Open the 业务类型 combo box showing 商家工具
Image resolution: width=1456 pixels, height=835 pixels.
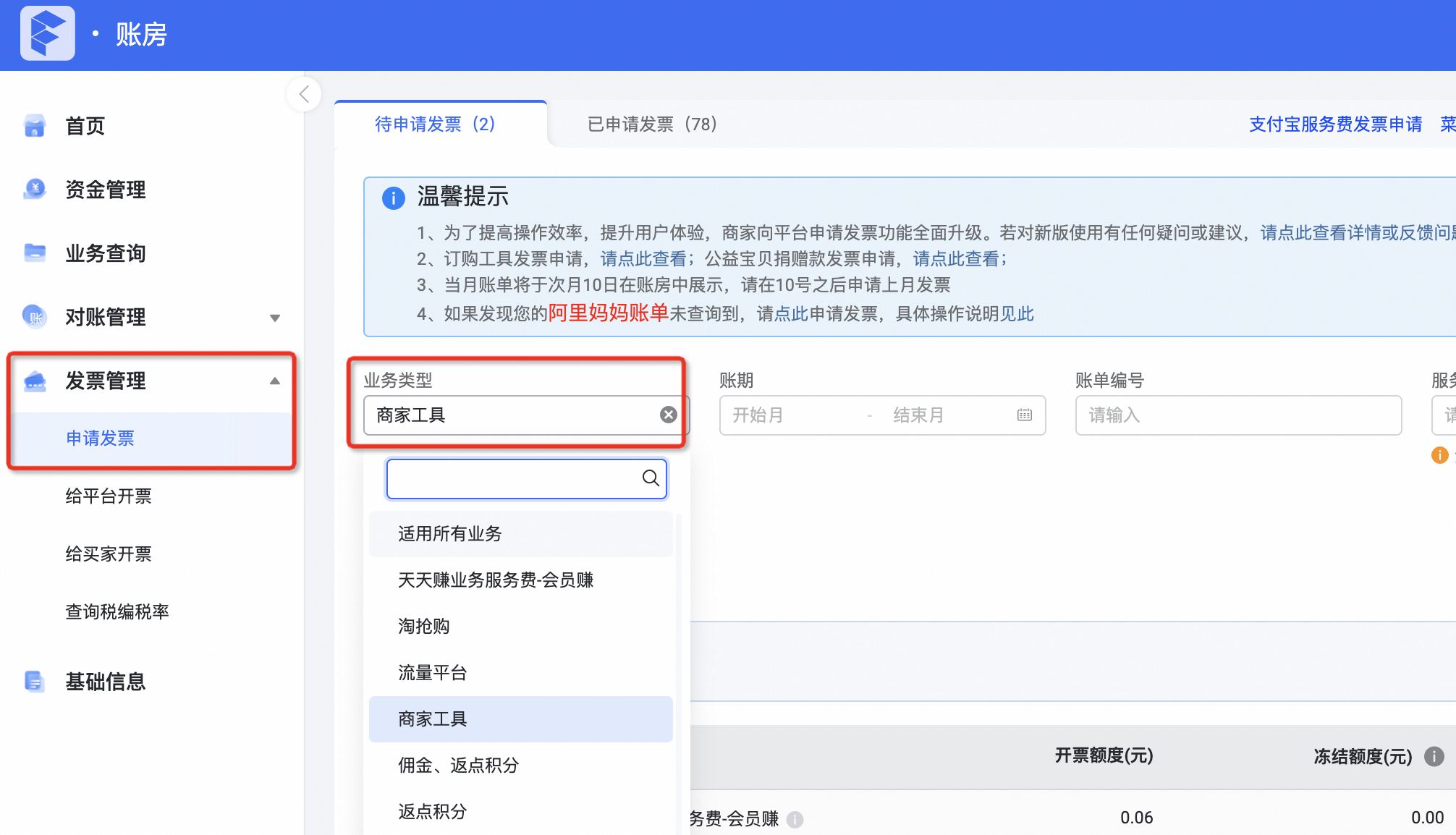(x=526, y=415)
